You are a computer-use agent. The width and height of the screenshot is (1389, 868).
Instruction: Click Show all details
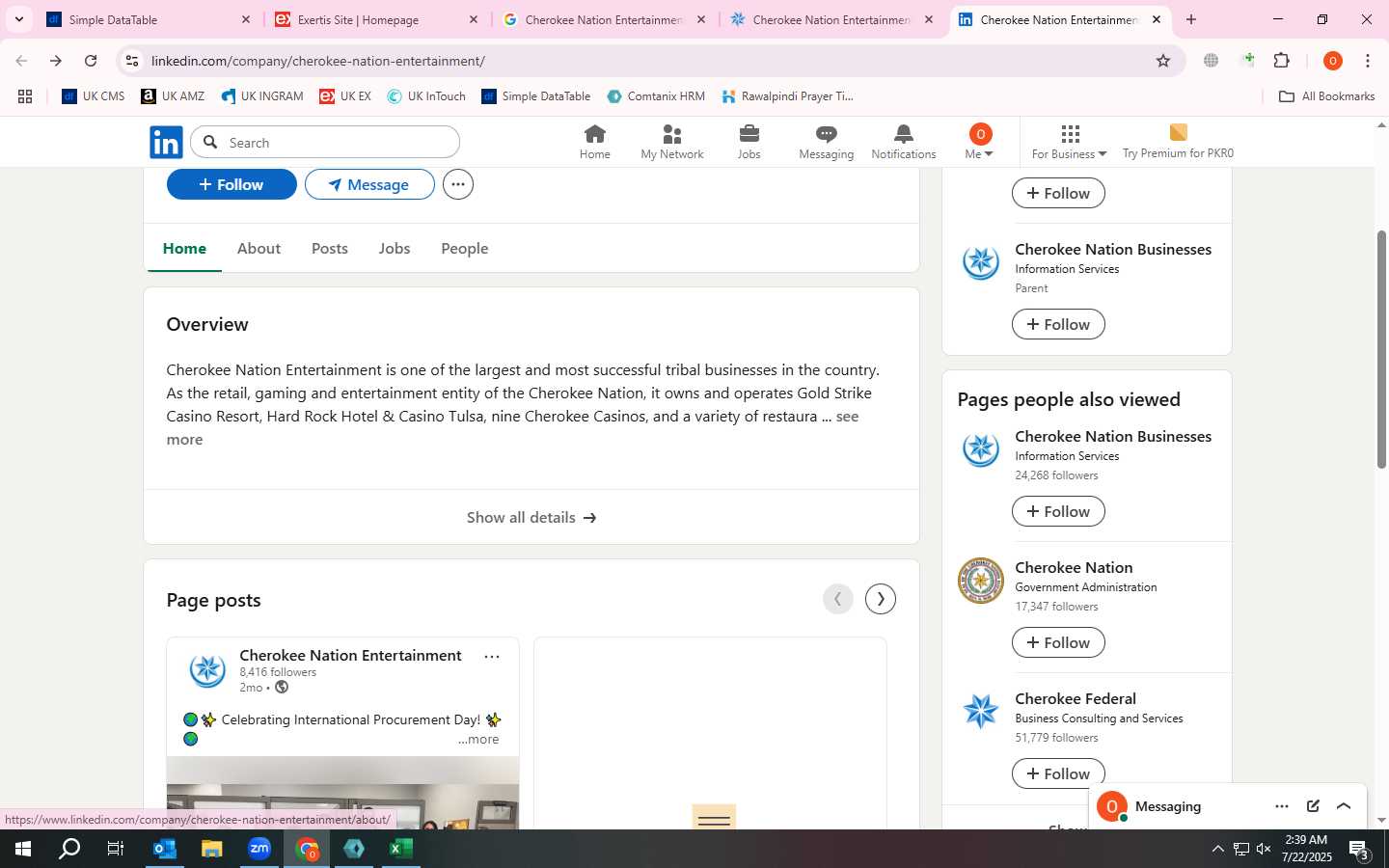(x=531, y=518)
